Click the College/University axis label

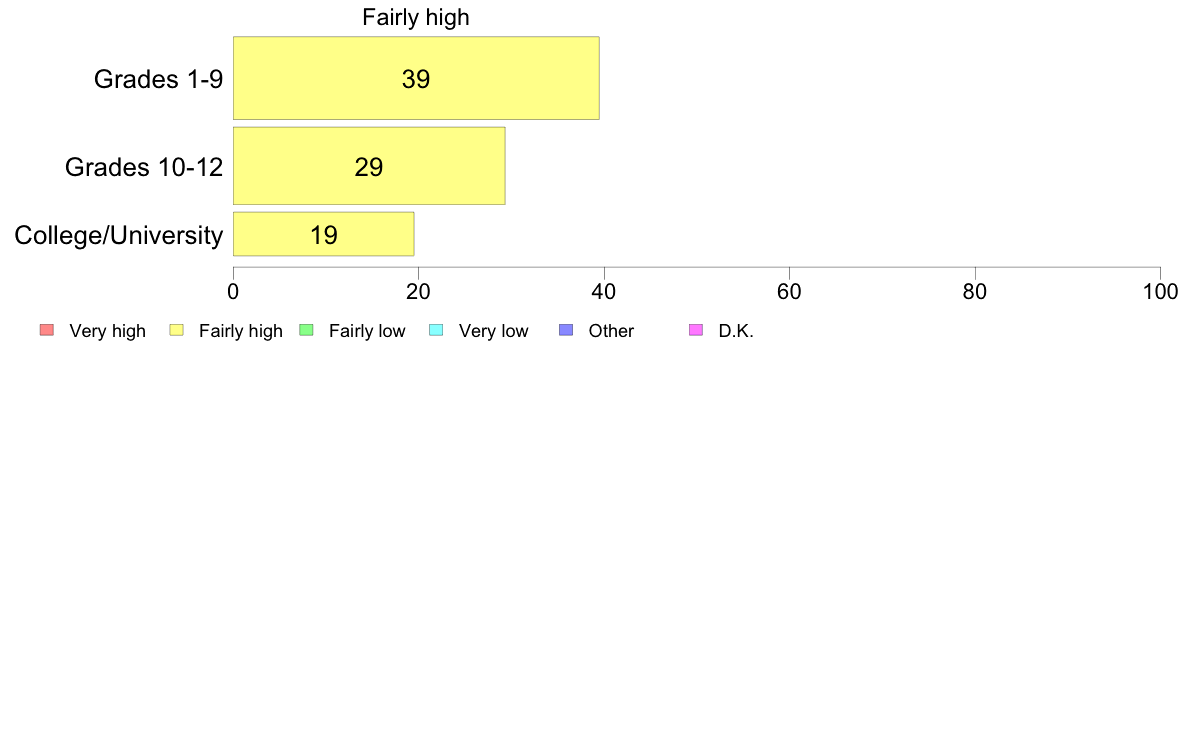[x=119, y=235]
